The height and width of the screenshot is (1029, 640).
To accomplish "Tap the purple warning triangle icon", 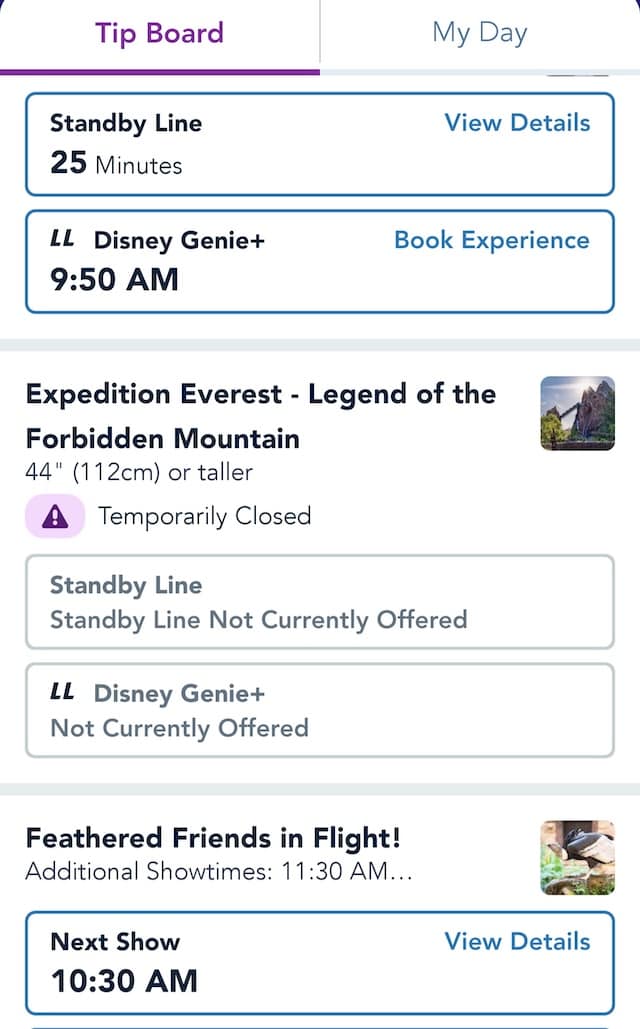I will [x=55, y=516].
